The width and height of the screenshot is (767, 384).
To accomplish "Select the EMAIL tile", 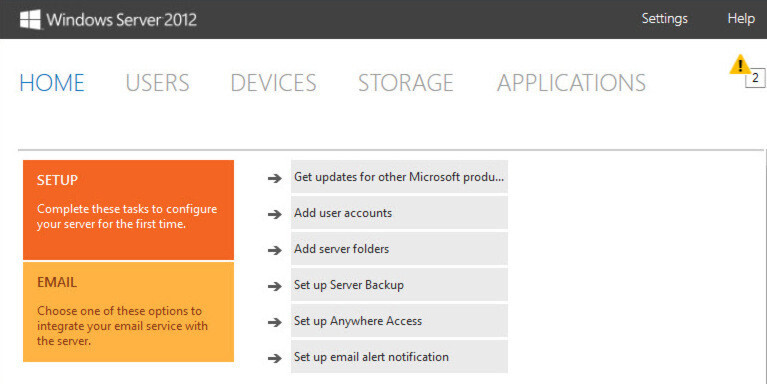I will pyautogui.click(x=128, y=312).
